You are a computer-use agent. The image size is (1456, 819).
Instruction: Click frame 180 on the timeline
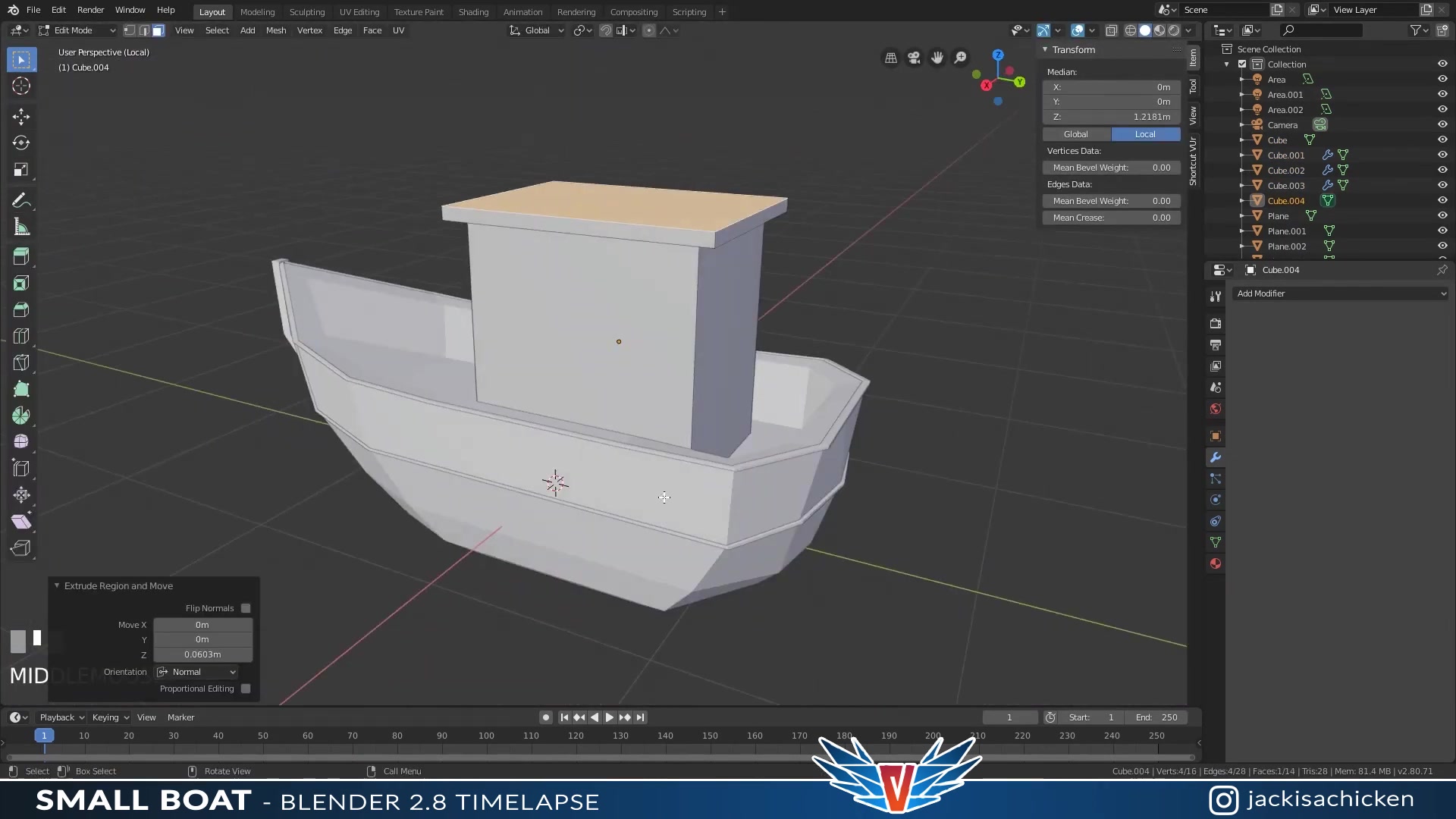tap(845, 735)
